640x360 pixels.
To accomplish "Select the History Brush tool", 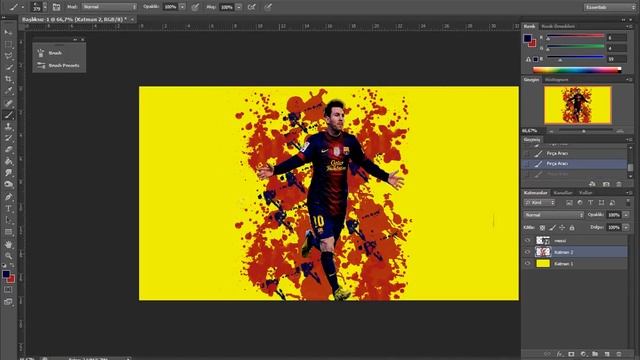I will 8,138.
